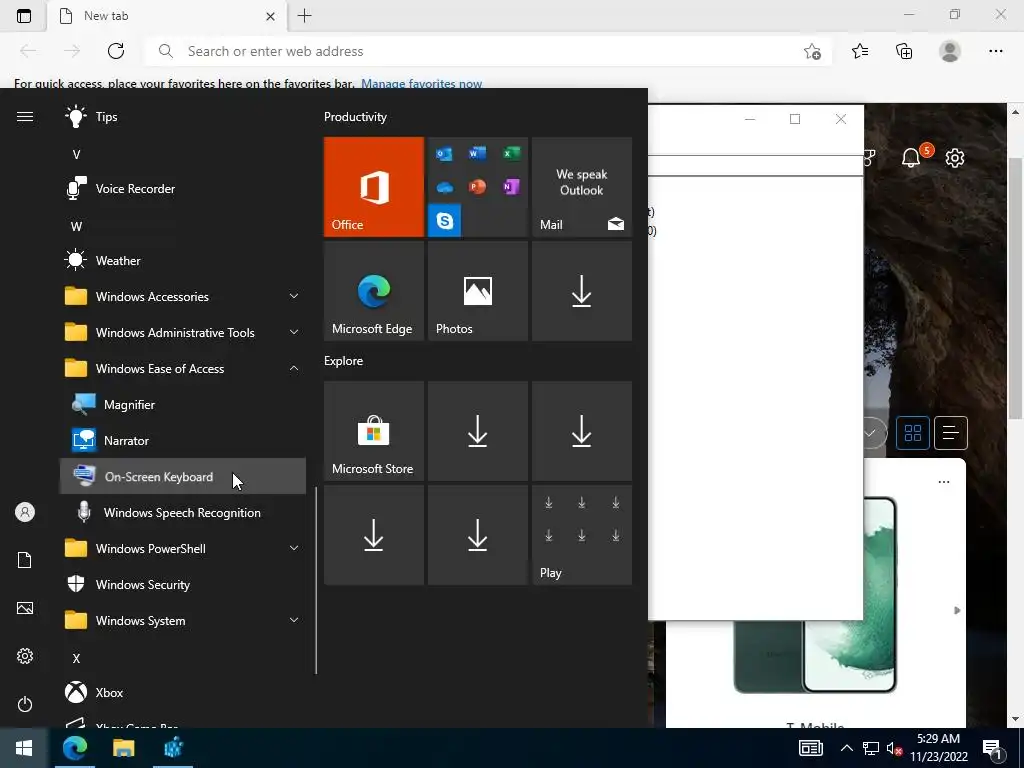This screenshot has height=768, width=1024.
Task: Open Edge Collections
Action: pos(904,51)
